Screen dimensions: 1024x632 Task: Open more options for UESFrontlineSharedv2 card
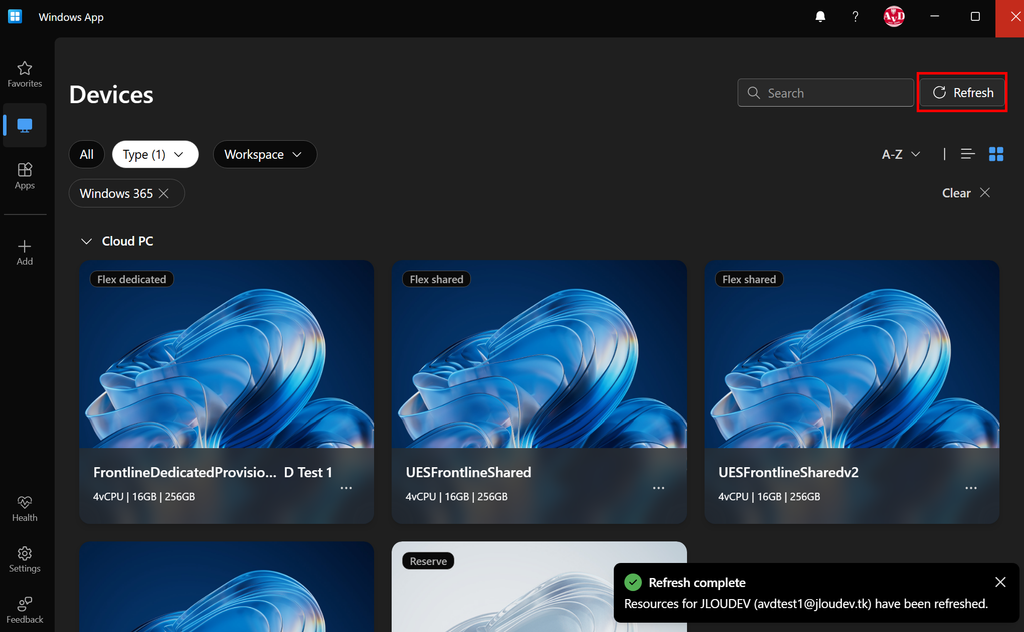coord(971,488)
